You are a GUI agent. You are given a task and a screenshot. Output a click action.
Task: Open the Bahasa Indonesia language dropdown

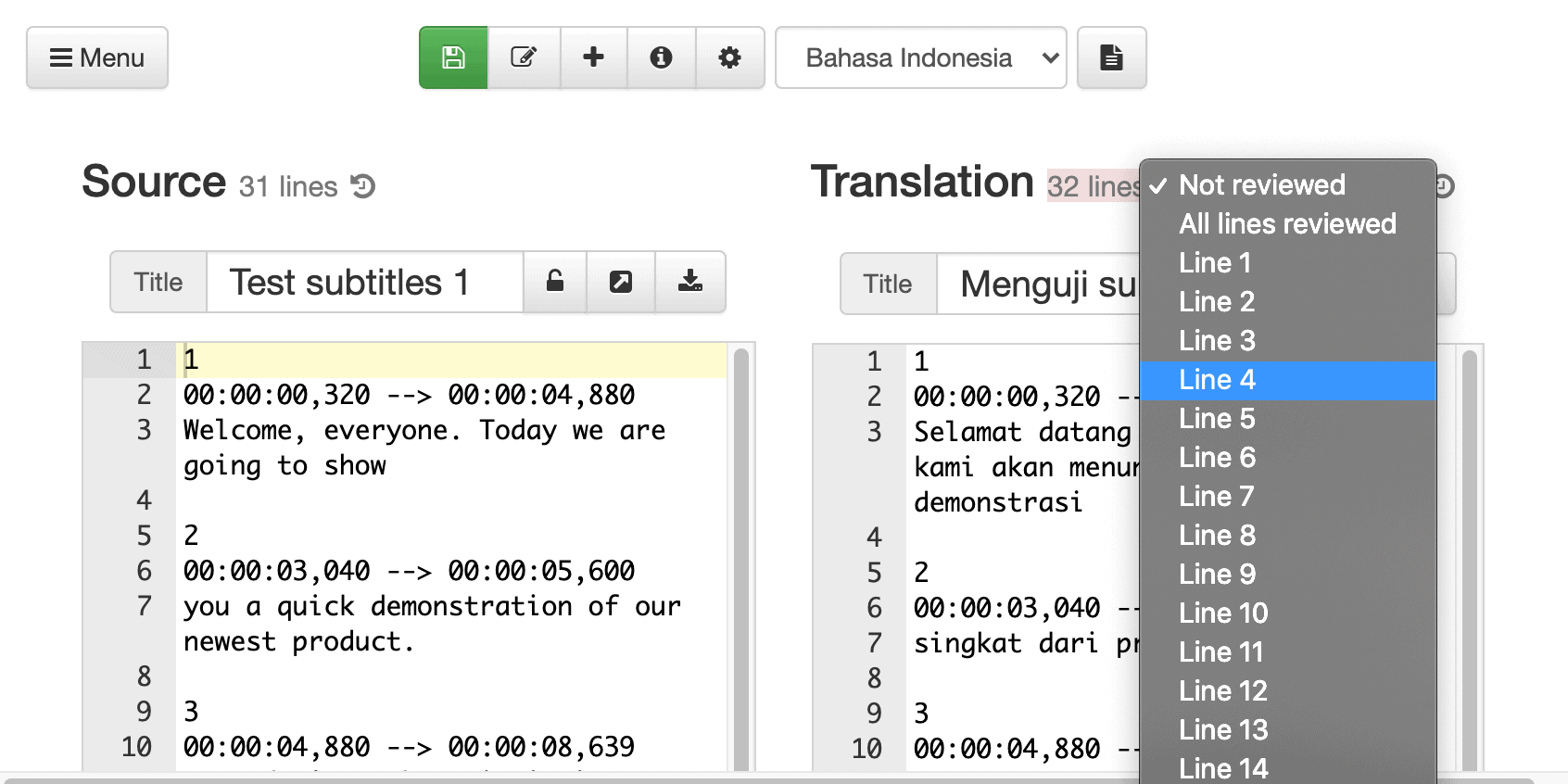coord(920,57)
